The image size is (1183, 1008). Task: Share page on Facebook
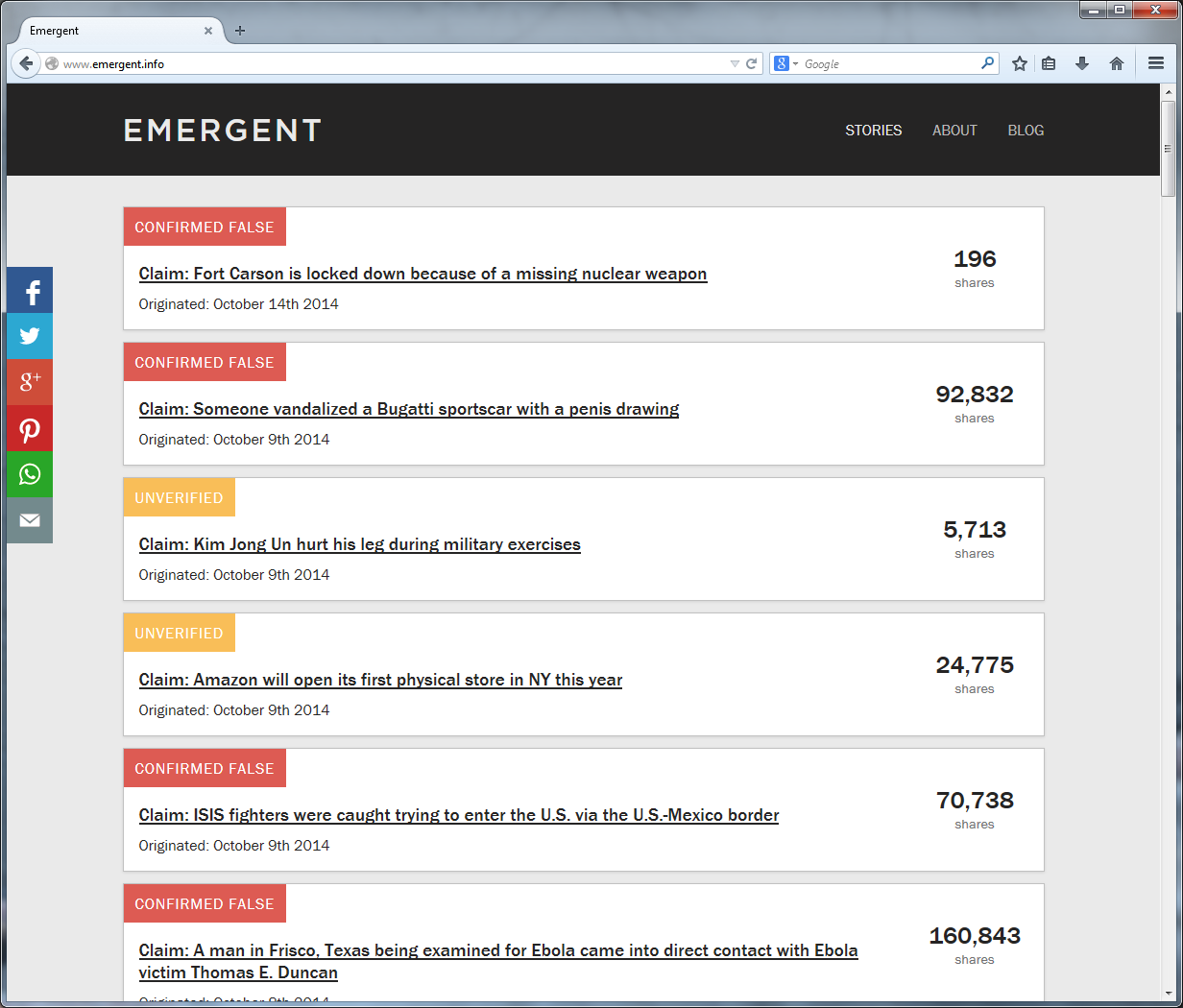[x=30, y=291]
